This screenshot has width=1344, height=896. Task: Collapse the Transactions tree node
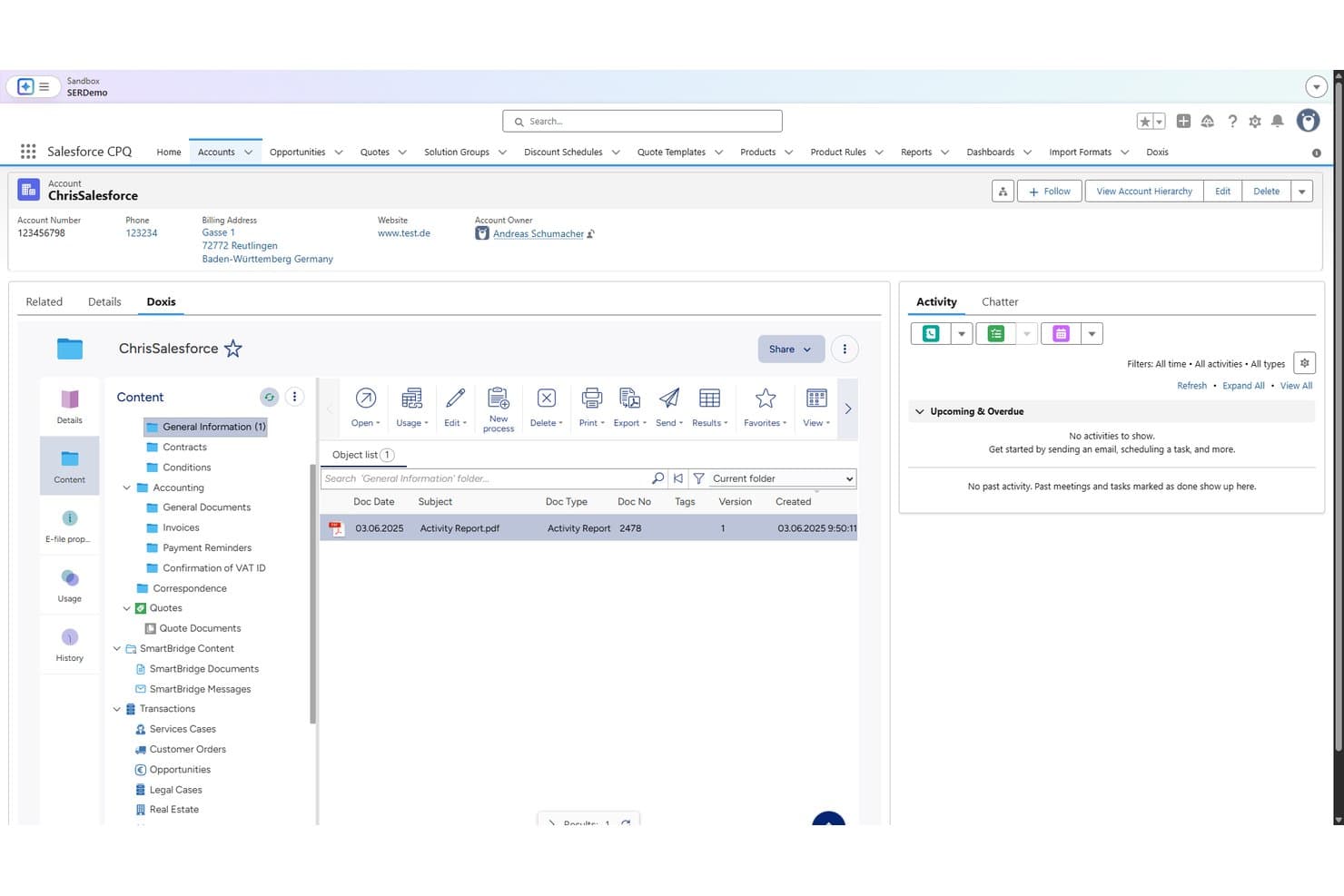point(117,709)
